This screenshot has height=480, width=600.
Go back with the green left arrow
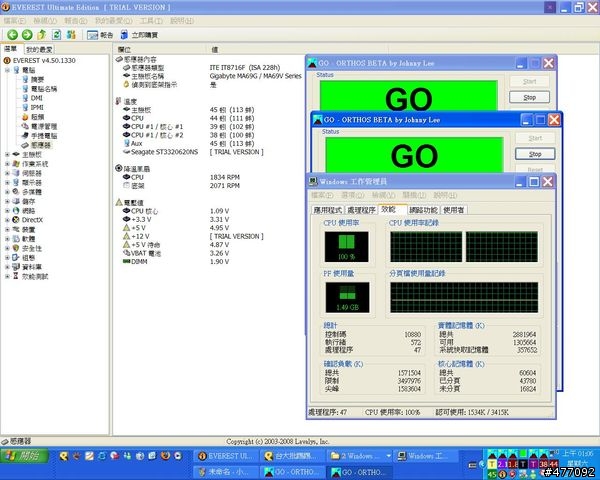click(x=12, y=35)
